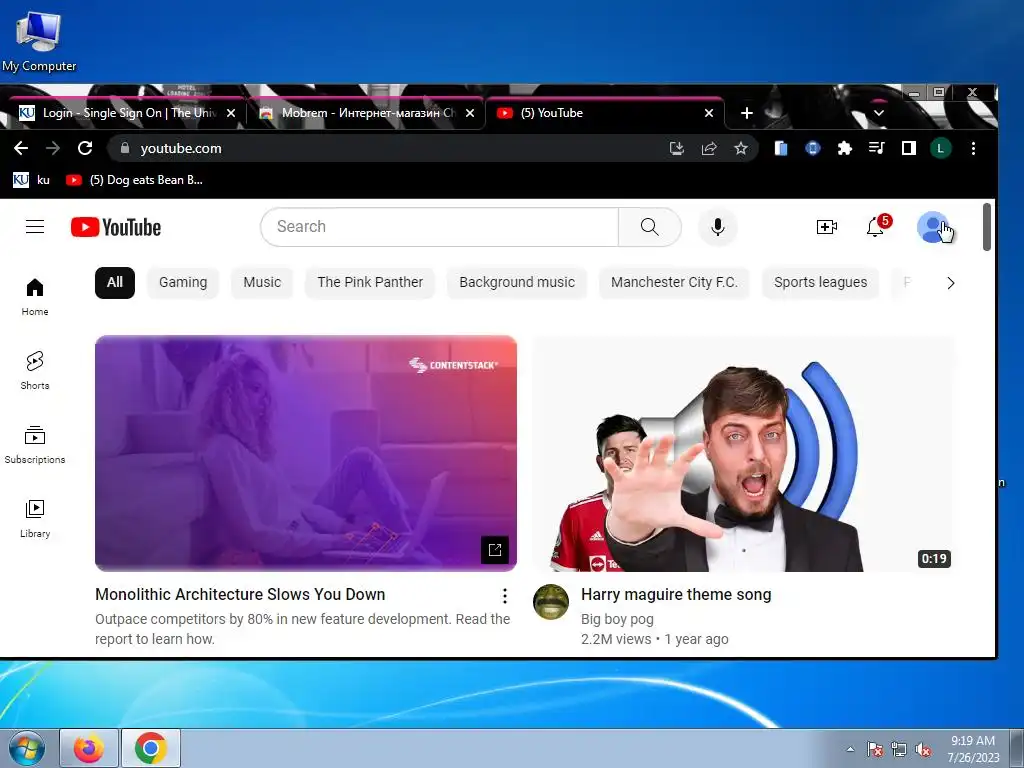Viewport: 1024px width, 768px height.
Task: Show more filter chips with right arrow
Action: [950, 283]
